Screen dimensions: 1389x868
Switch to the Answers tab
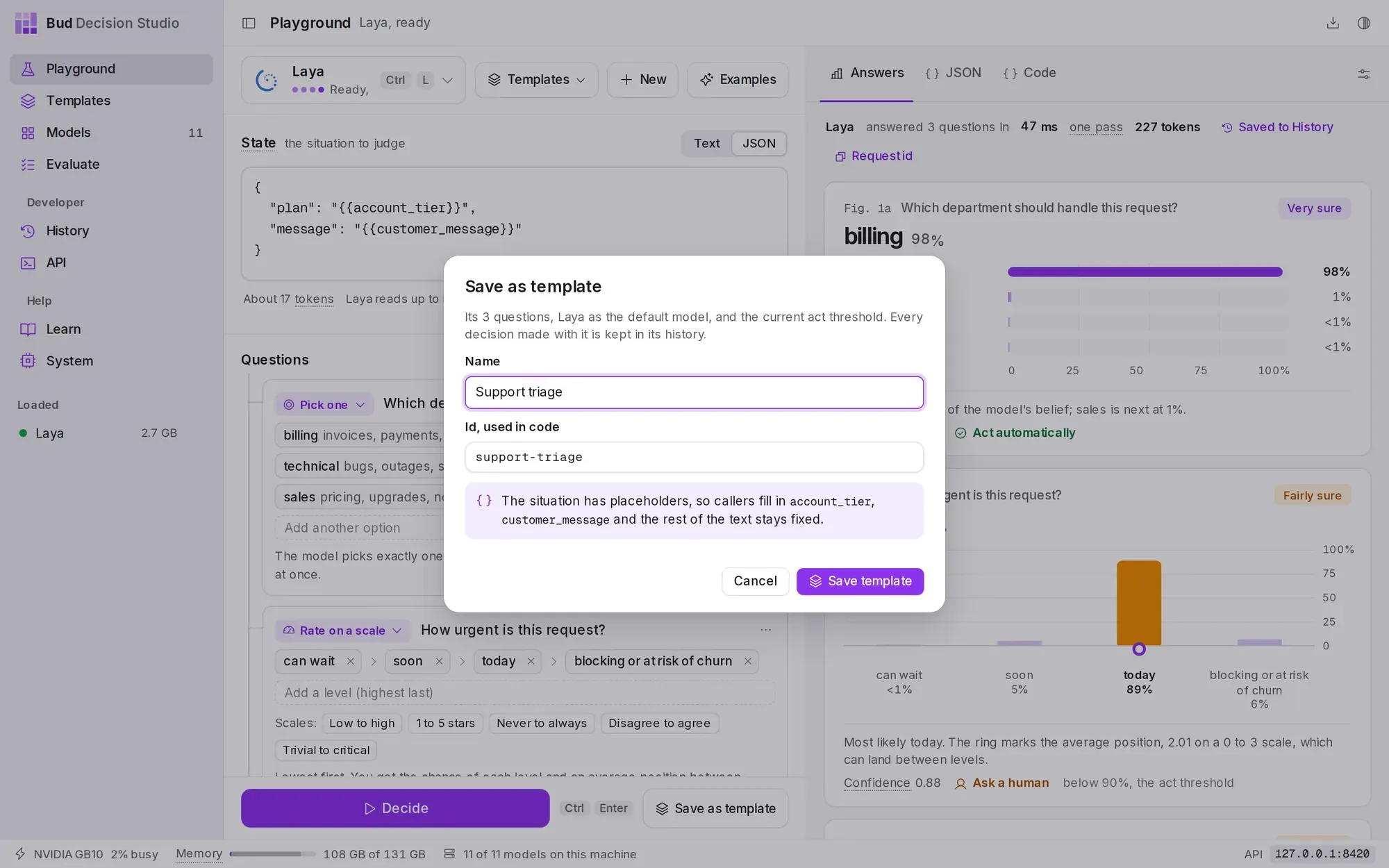coord(867,73)
